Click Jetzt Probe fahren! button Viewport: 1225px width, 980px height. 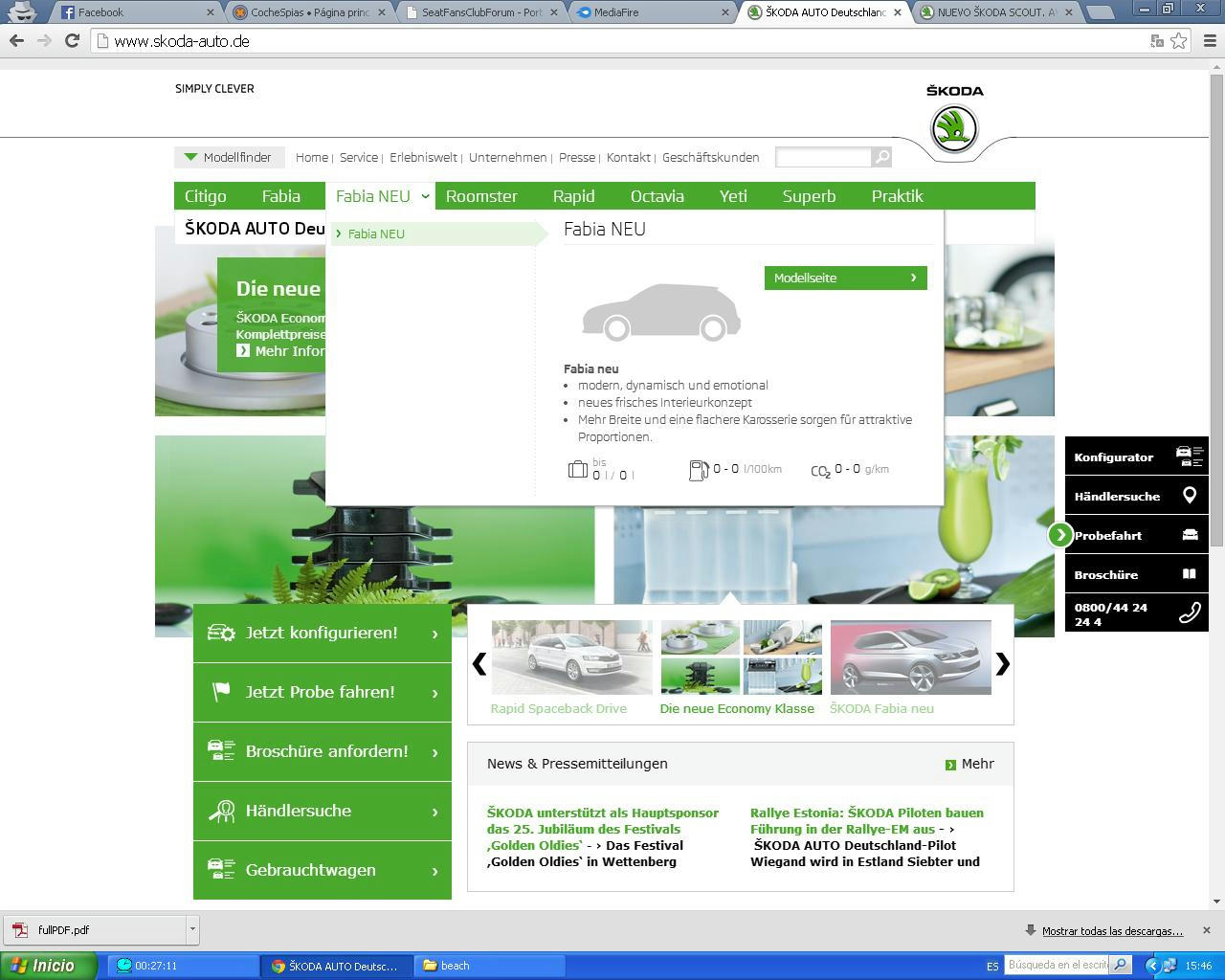[323, 692]
